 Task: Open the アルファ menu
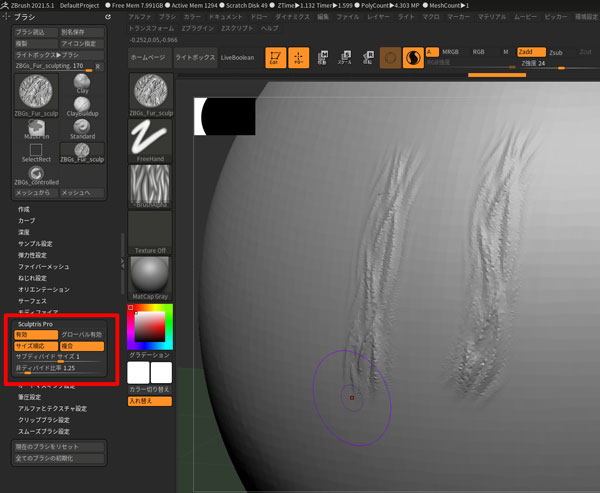pos(140,17)
